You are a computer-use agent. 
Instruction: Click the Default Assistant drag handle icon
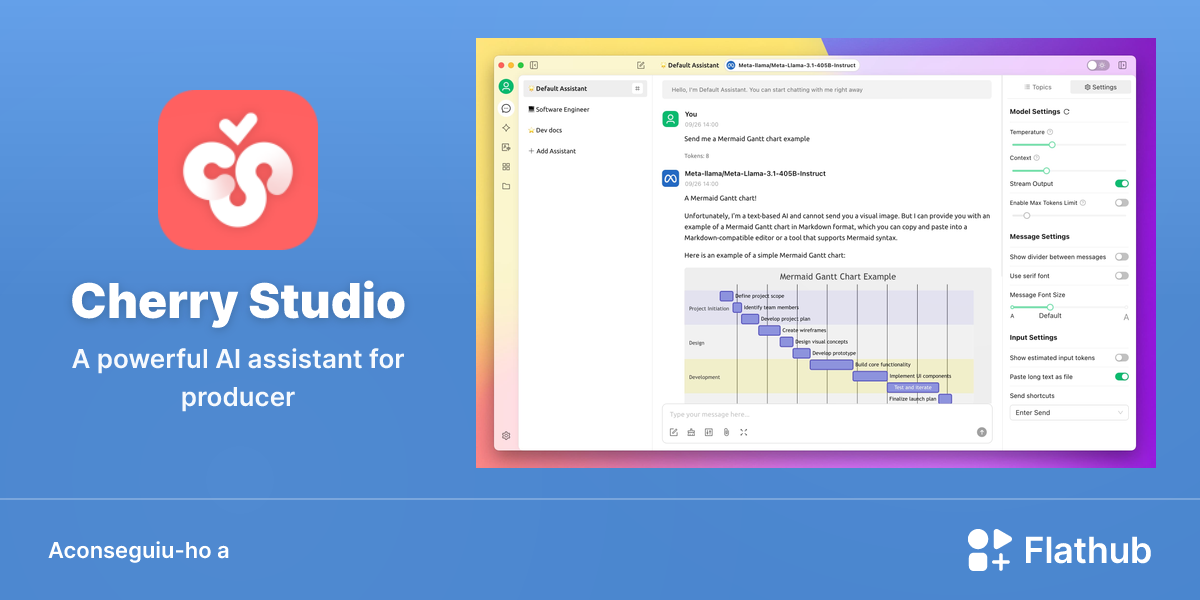click(x=637, y=88)
